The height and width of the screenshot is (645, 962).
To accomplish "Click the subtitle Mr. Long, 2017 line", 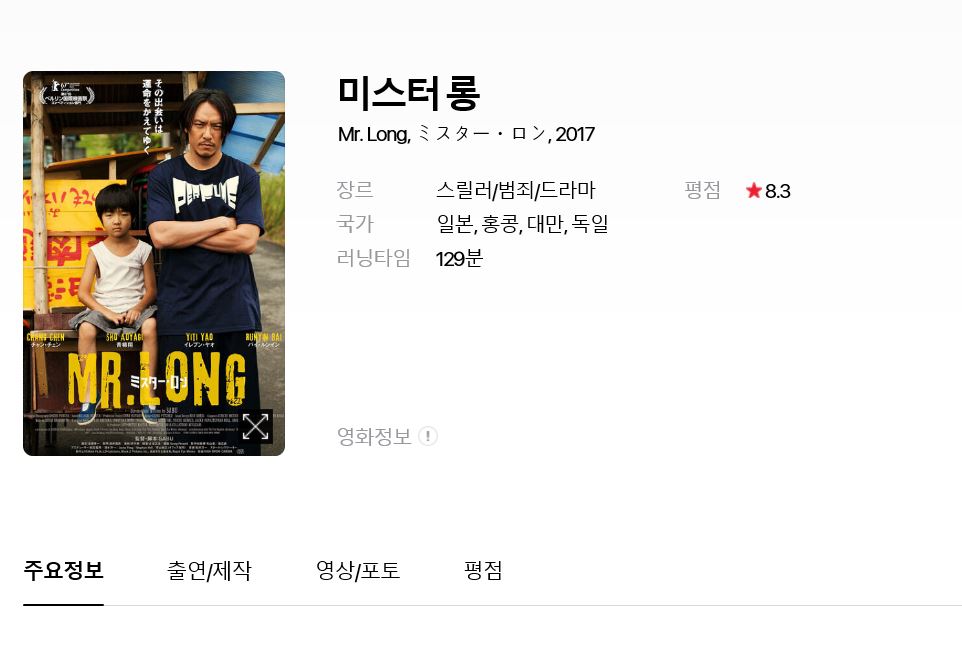I will [x=466, y=134].
